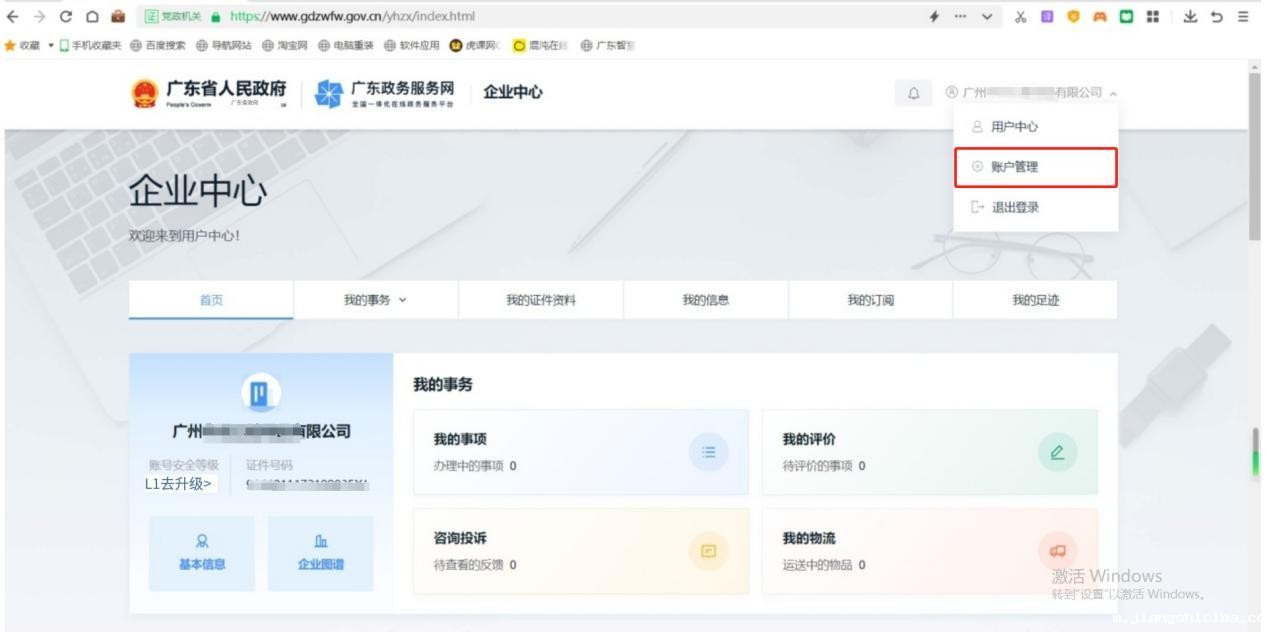Open the company account dropdown arrow
This screenshot has width=1267, height=634.
tap(1113, 93)
